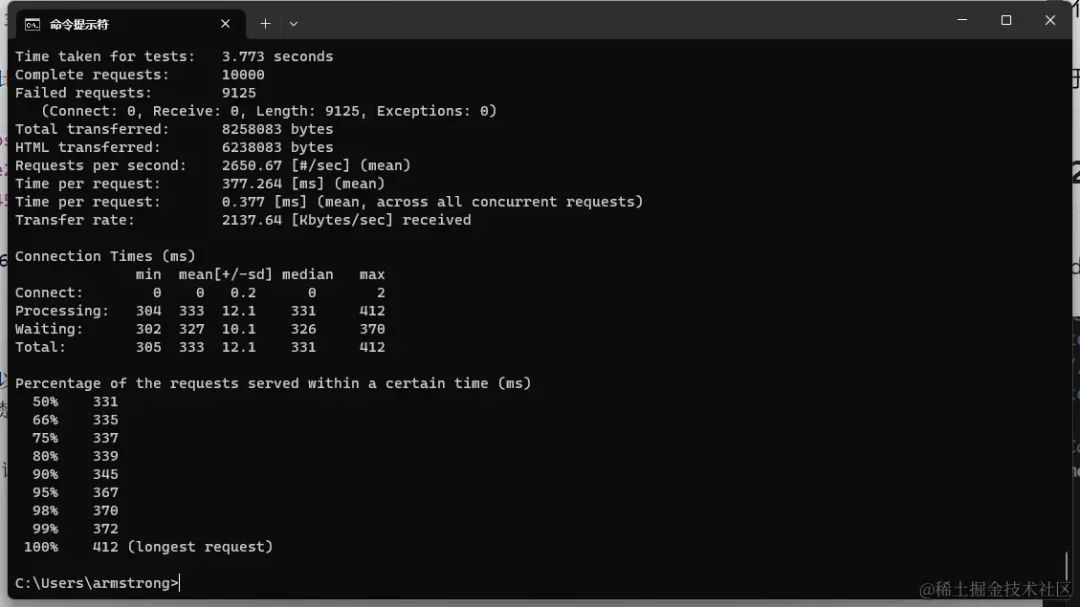
Task: Click the 'Connect:' row label
Action: tap(49, 293)
